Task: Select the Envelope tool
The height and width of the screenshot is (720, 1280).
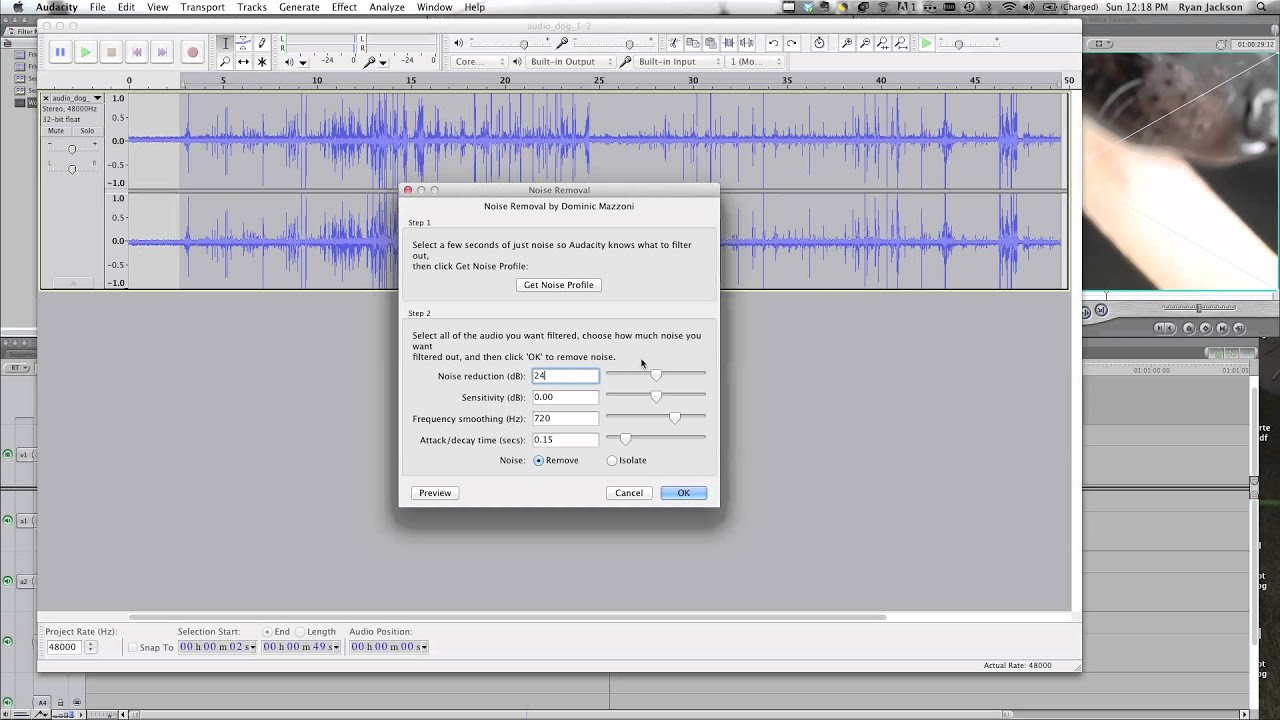Action: [x=243, y=43]
